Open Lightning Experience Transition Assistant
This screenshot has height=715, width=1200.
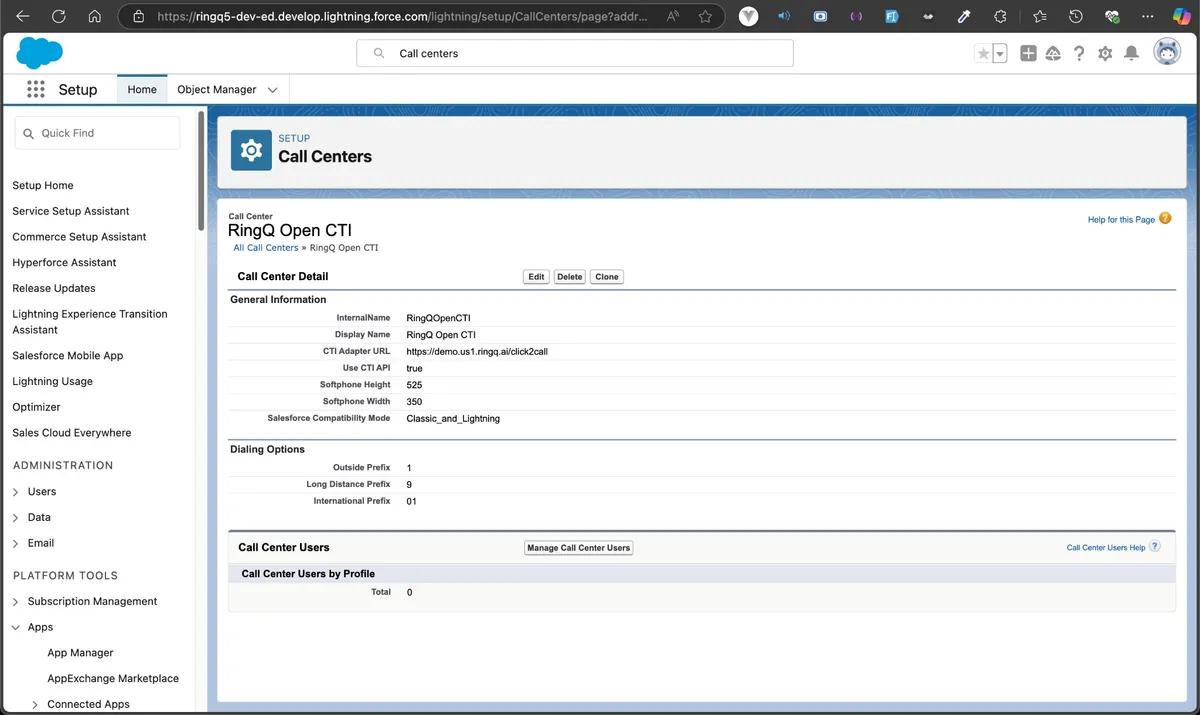tap(90, 322)
